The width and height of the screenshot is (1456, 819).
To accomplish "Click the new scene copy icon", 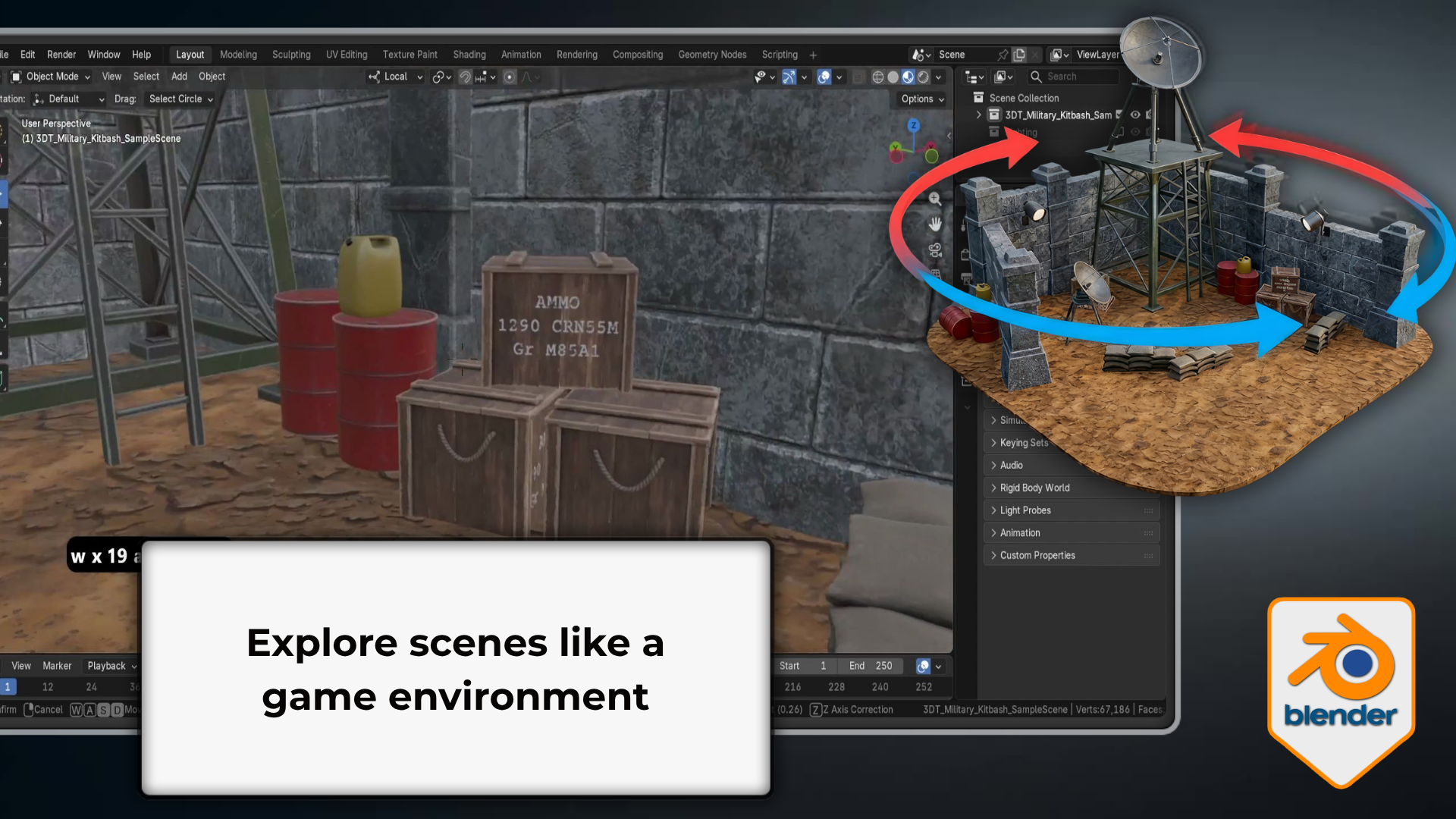I will 1019,55.
